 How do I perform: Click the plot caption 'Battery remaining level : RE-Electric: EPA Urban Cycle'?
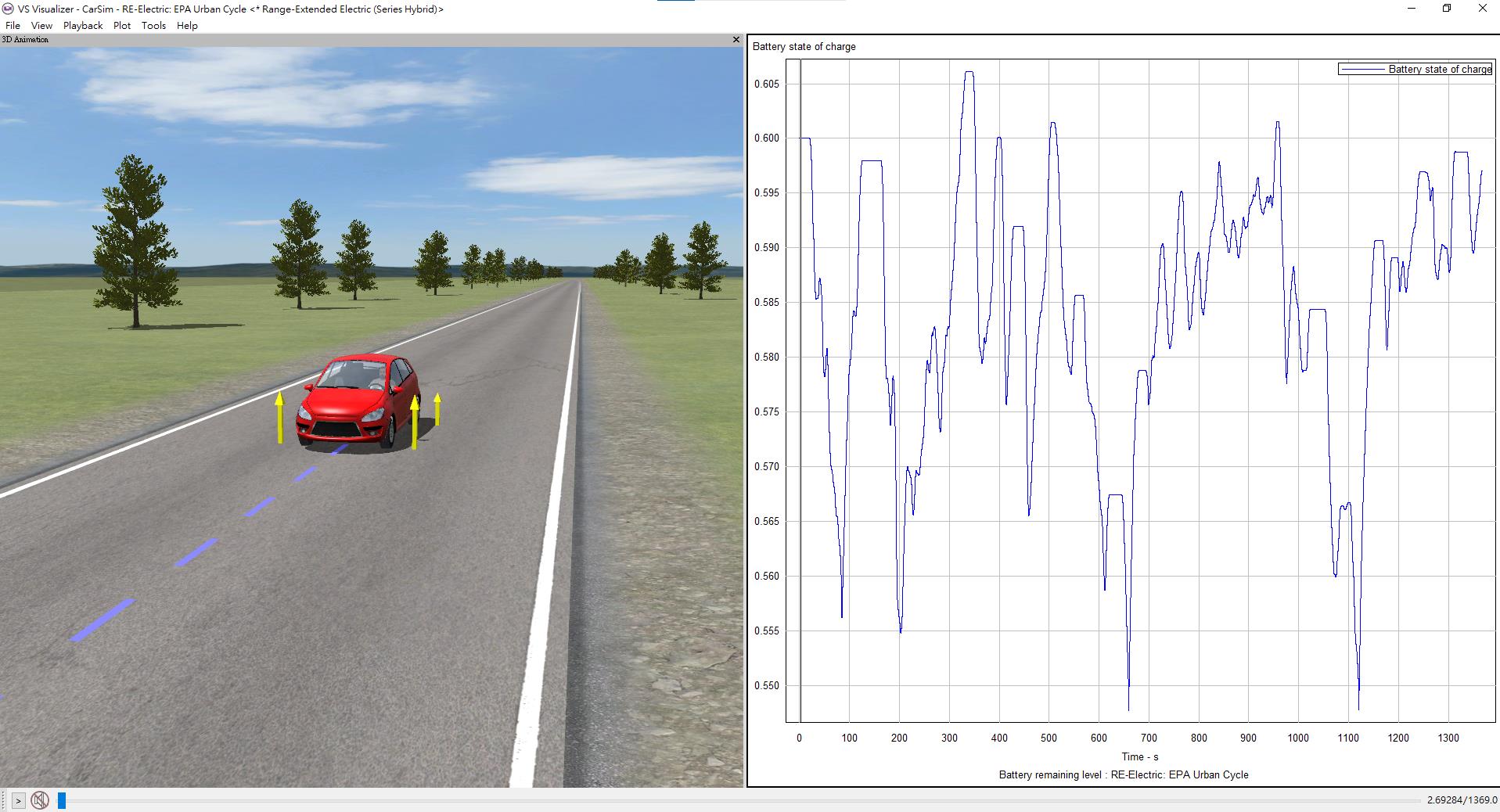coord(1124,774)
